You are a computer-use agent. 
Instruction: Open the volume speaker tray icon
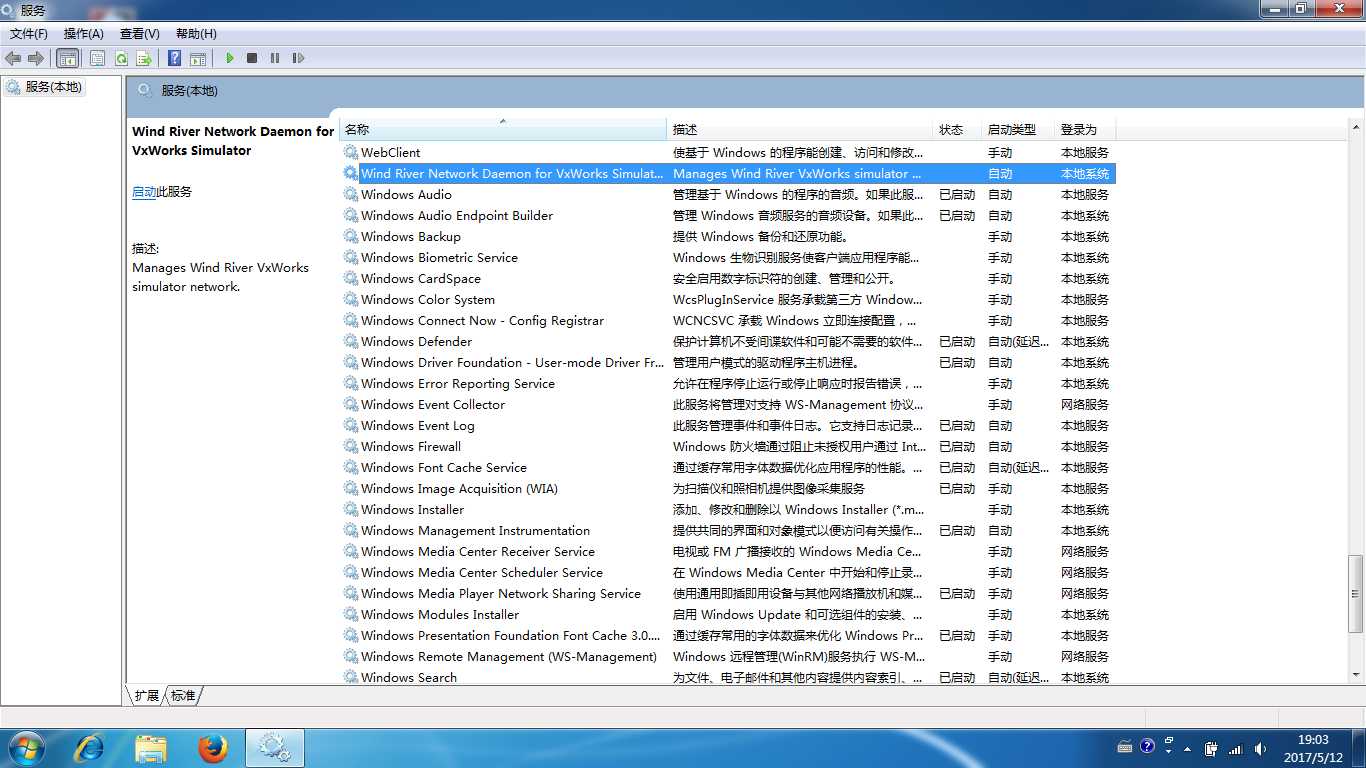tap(1259, 748)
